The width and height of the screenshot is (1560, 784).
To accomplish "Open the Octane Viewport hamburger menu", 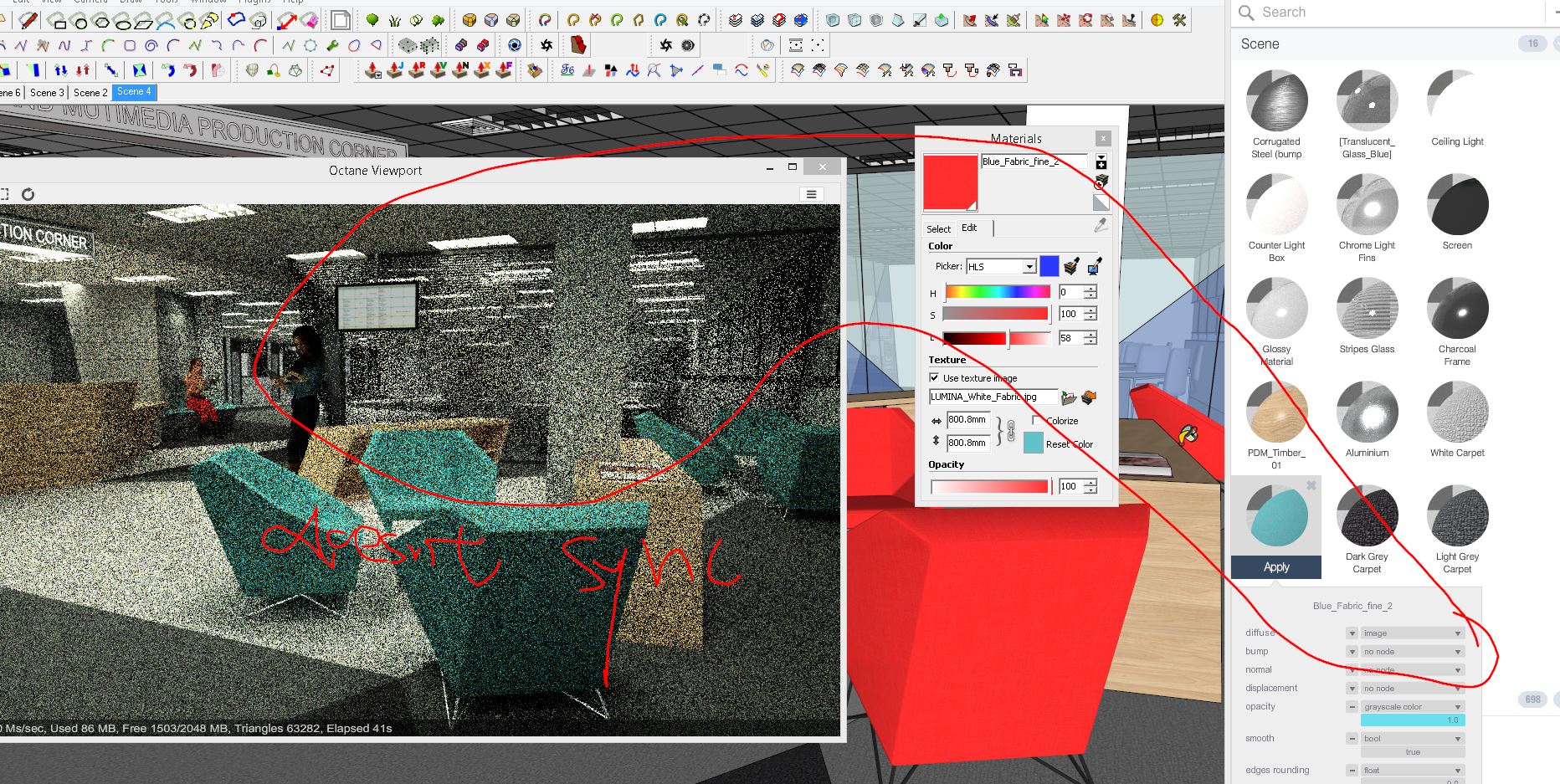I will click(x=811, y=194).
